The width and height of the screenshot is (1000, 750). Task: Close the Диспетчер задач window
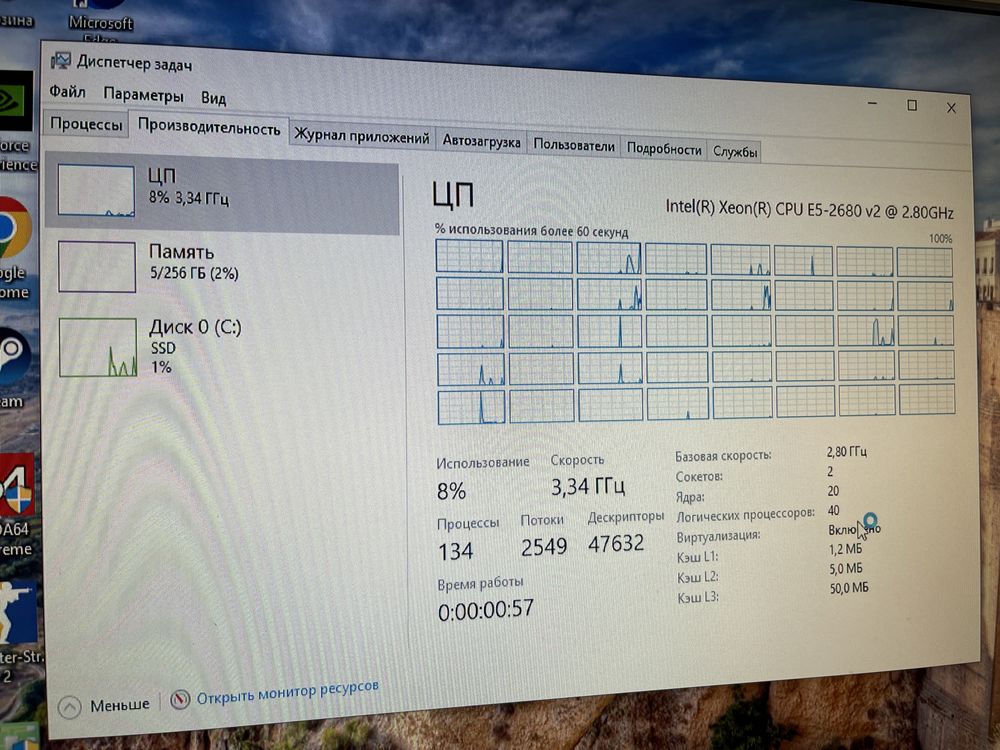(x=951, y=108)
